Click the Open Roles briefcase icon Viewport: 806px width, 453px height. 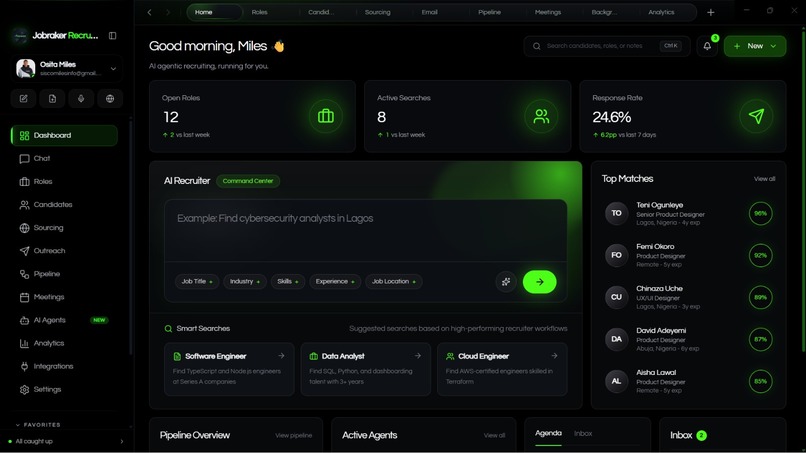325,116
